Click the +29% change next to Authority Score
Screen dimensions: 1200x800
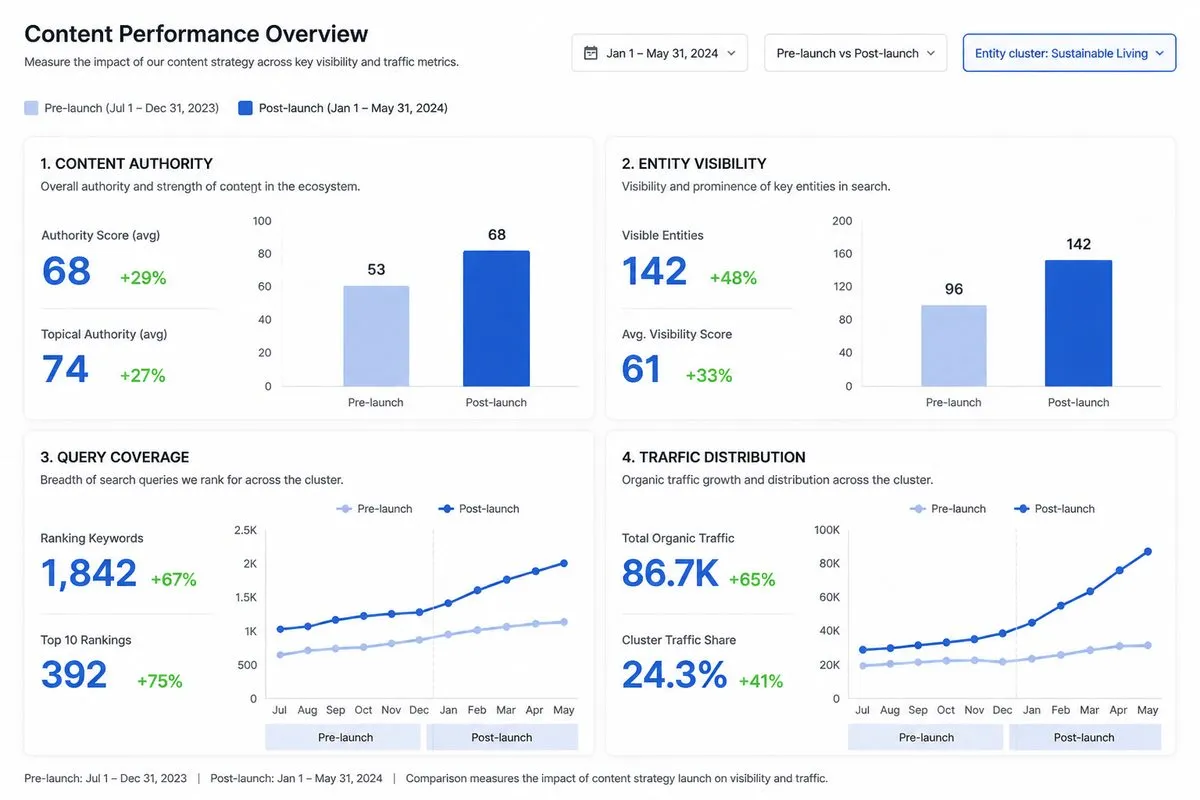(x=143, y=278)
